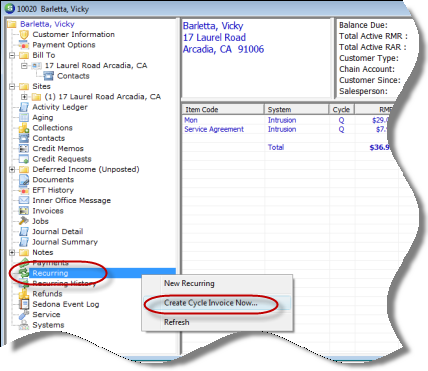Screen dimensions: 428x371
Task: Expand the Notes tree node
Action: pyautogui.click(x=12, y=253)
